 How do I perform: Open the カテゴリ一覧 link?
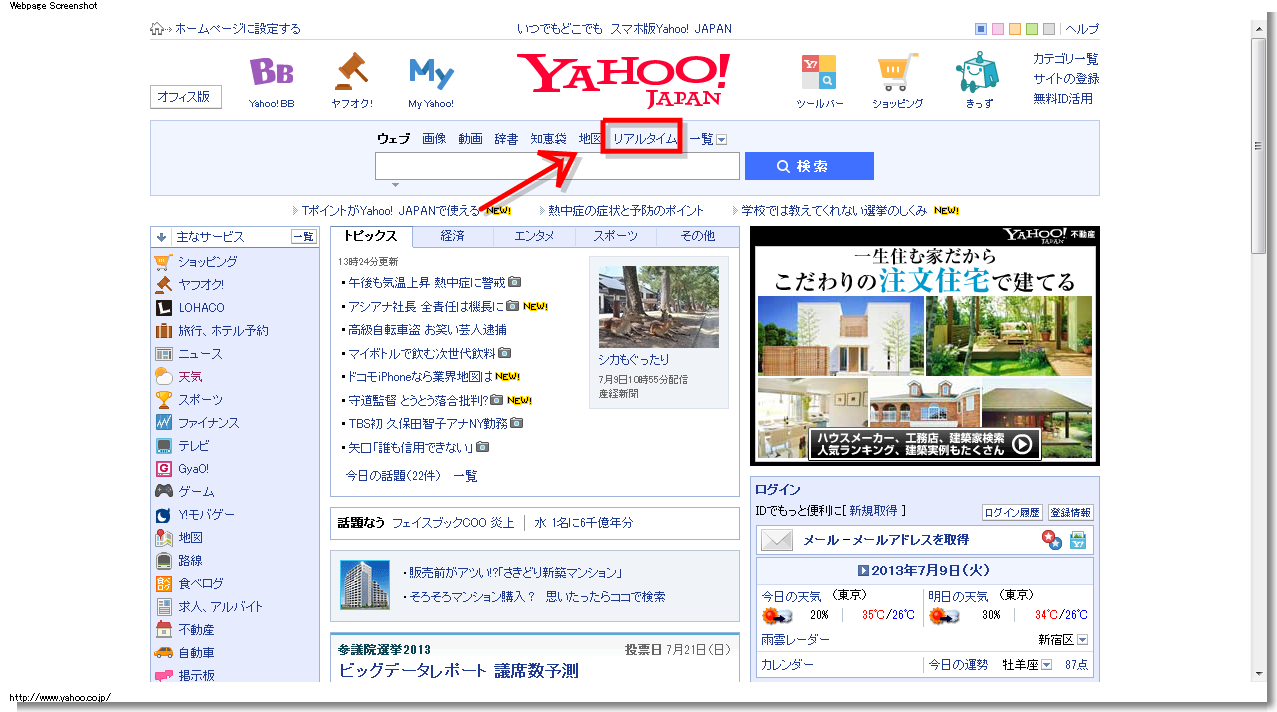pyautogui.click(x=1065, y=59)
